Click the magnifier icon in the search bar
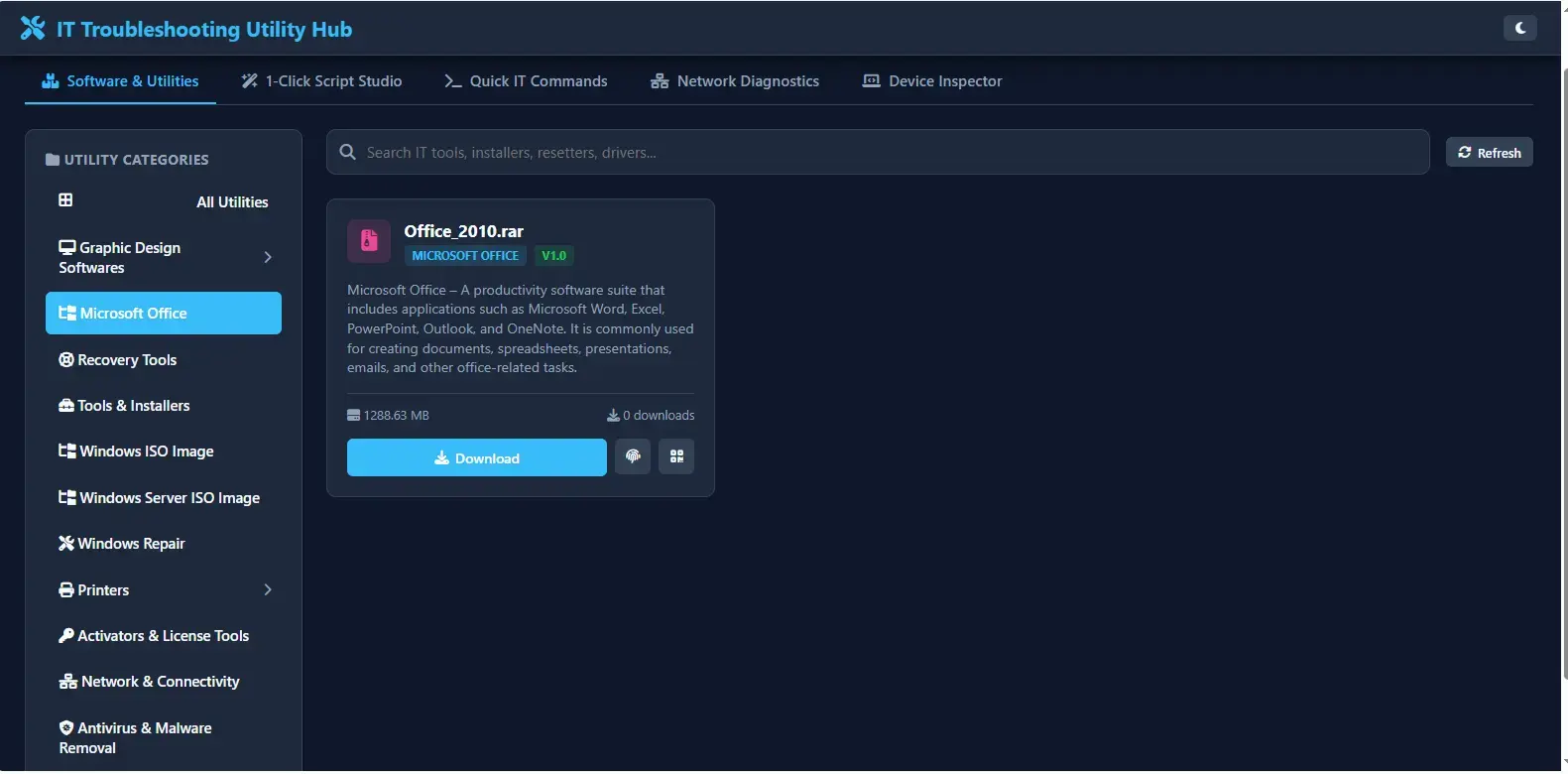Viewport: 1568px width, 774px height. point(347,152)
